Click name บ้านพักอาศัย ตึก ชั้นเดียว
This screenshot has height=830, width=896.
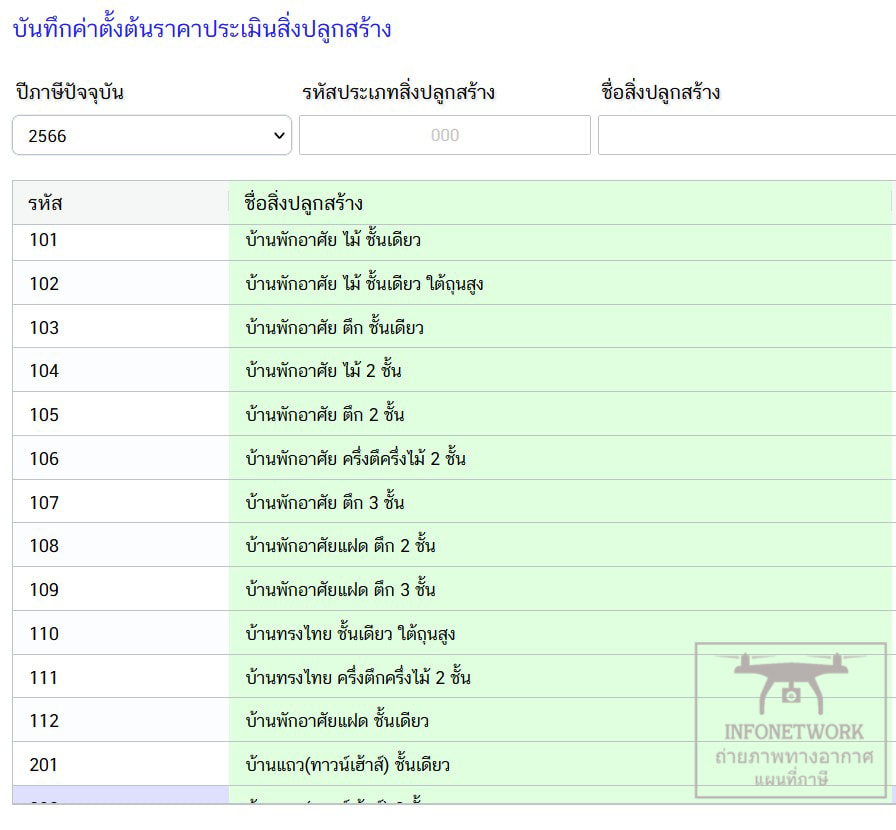coord(335,328)
